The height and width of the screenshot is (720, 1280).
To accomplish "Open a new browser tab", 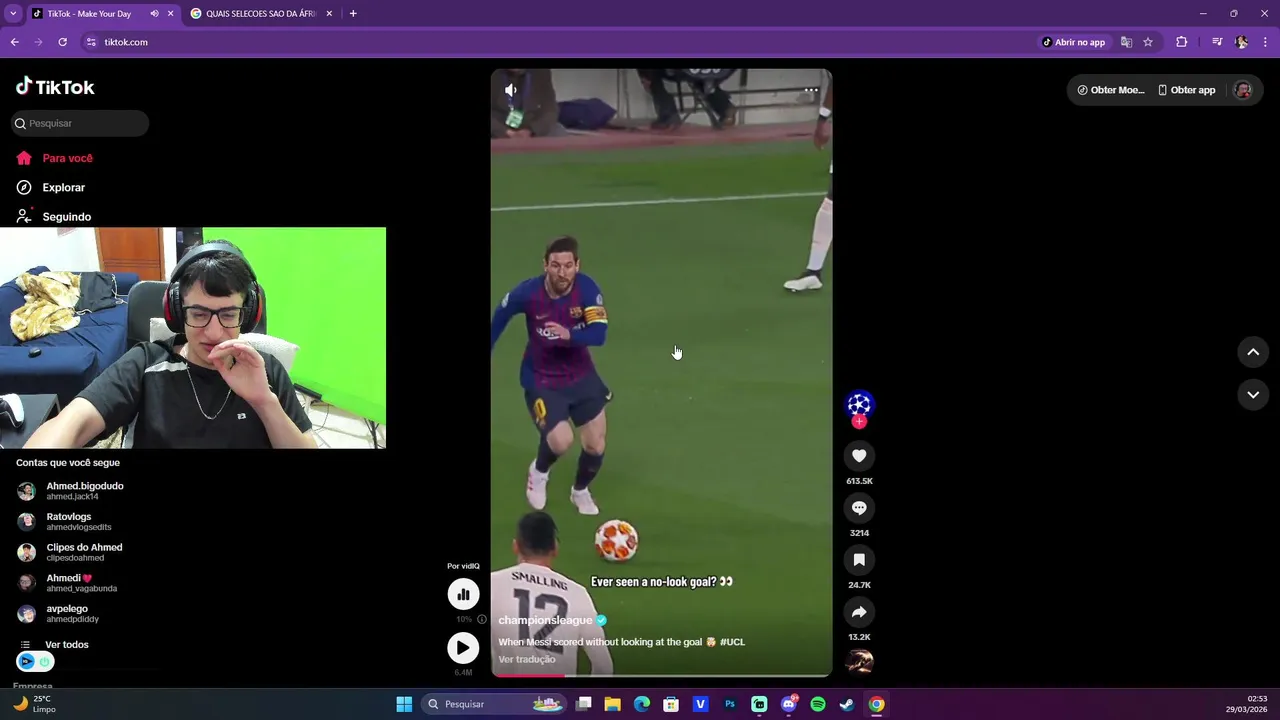I will coord(353,14).
